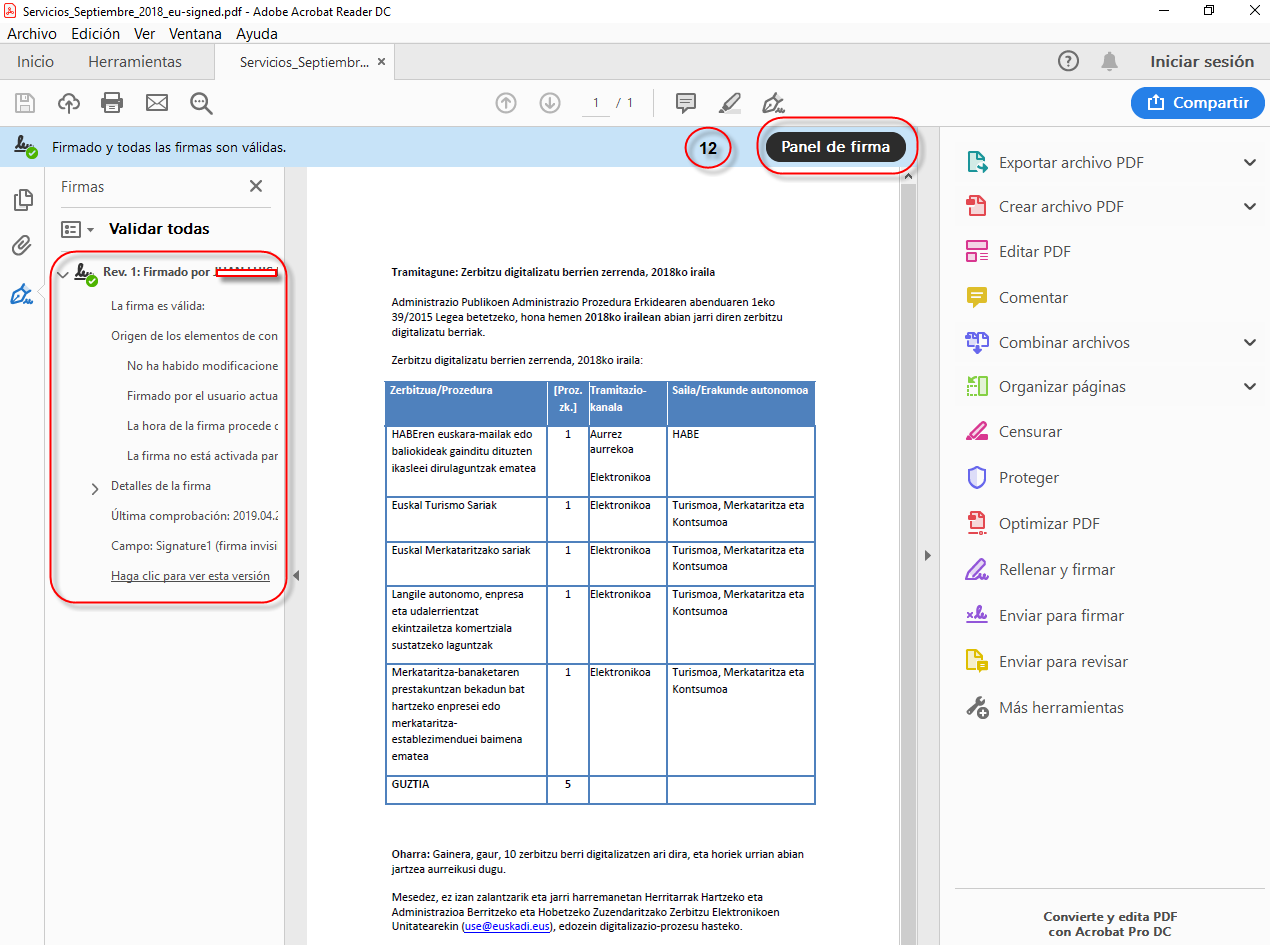Screen dimensions: 1270x945
Task: Switch to the Herramientas tab
Action: click(x=135, y=62)
